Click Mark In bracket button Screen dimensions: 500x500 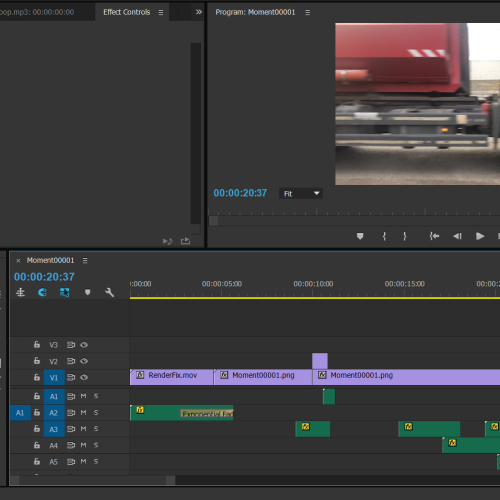[x=384, y=236]
